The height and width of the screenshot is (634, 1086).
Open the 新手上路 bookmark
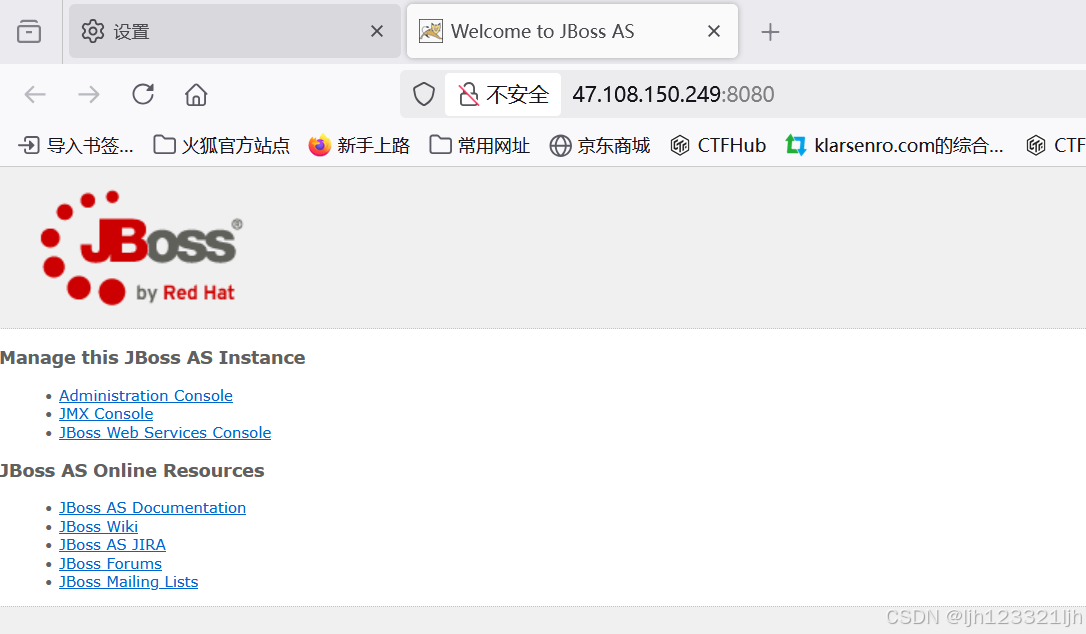pos(359,146)
